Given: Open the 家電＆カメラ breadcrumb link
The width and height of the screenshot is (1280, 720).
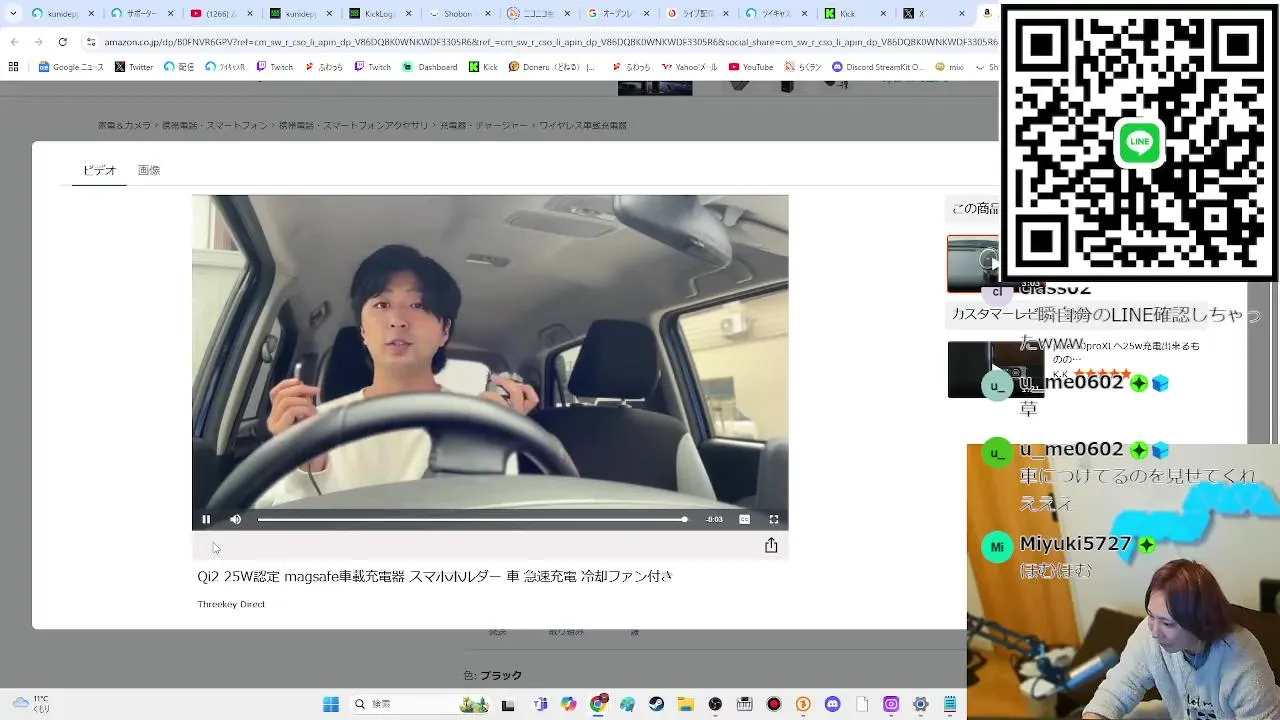Looking at the screenshot, I should [124, 126].
